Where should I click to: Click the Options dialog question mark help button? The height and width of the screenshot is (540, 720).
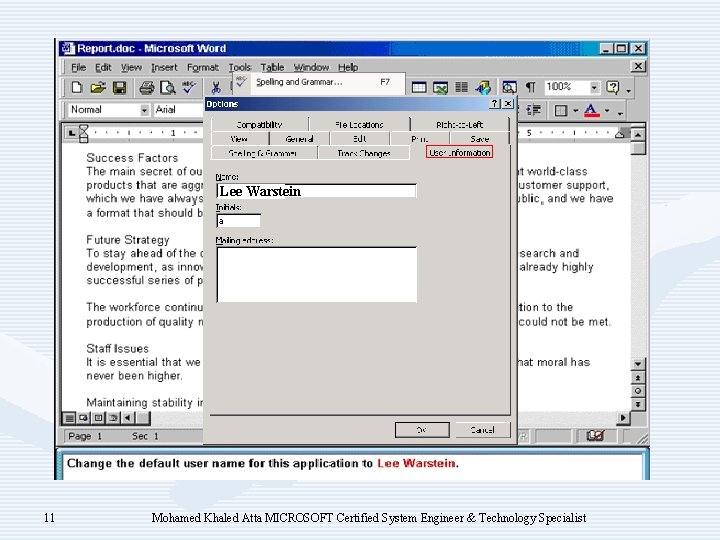pyautogui.click(x=494, y=104)
